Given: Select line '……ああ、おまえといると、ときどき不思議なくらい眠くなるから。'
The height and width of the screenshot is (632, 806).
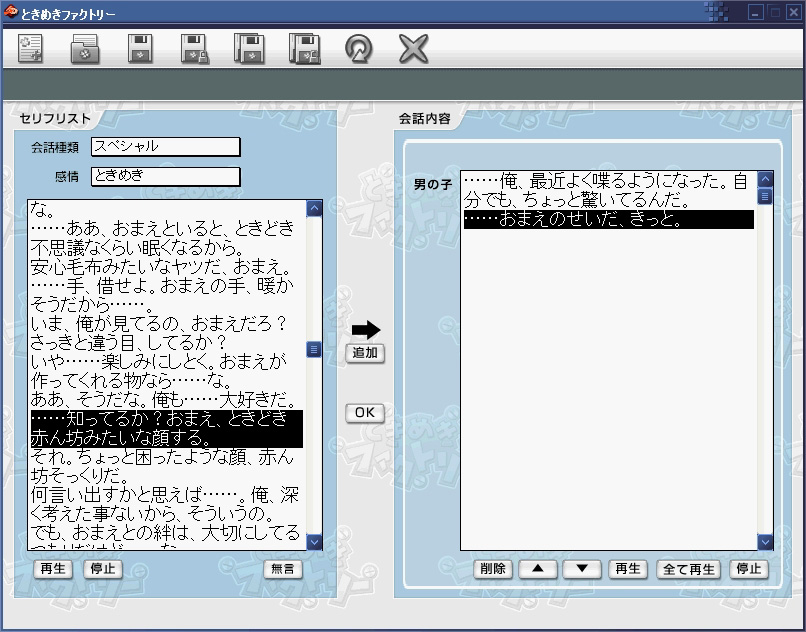Looking at the screenshot, I should coord(167,238).
